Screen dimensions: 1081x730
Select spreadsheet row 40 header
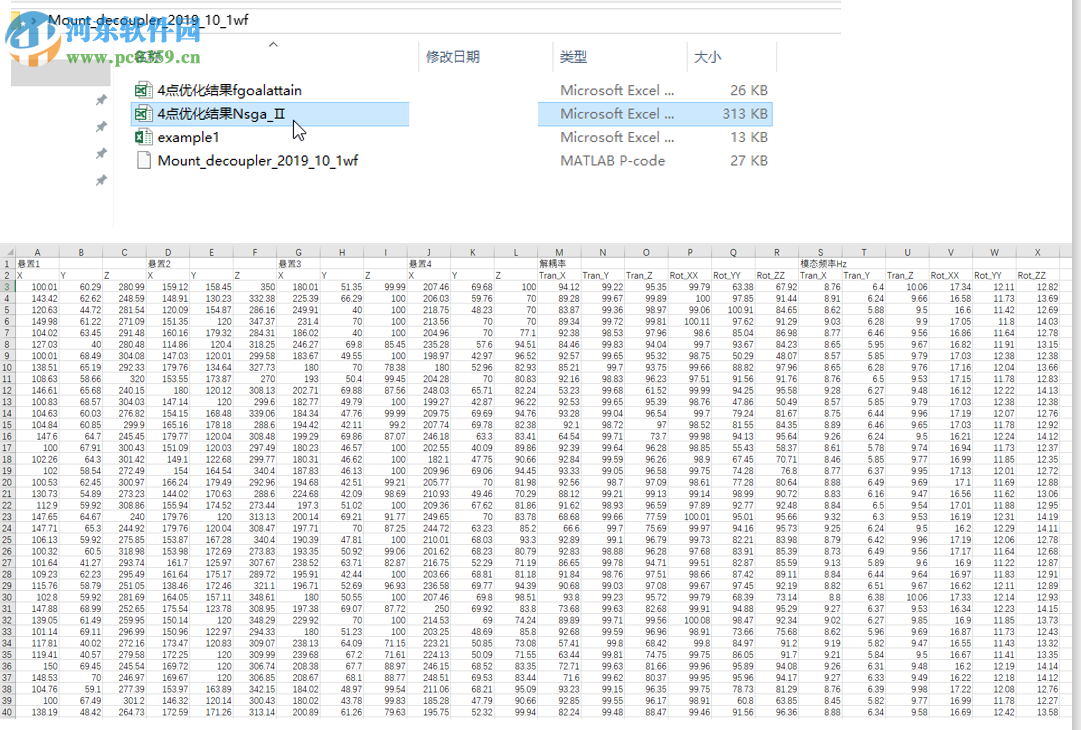(7, 712)
